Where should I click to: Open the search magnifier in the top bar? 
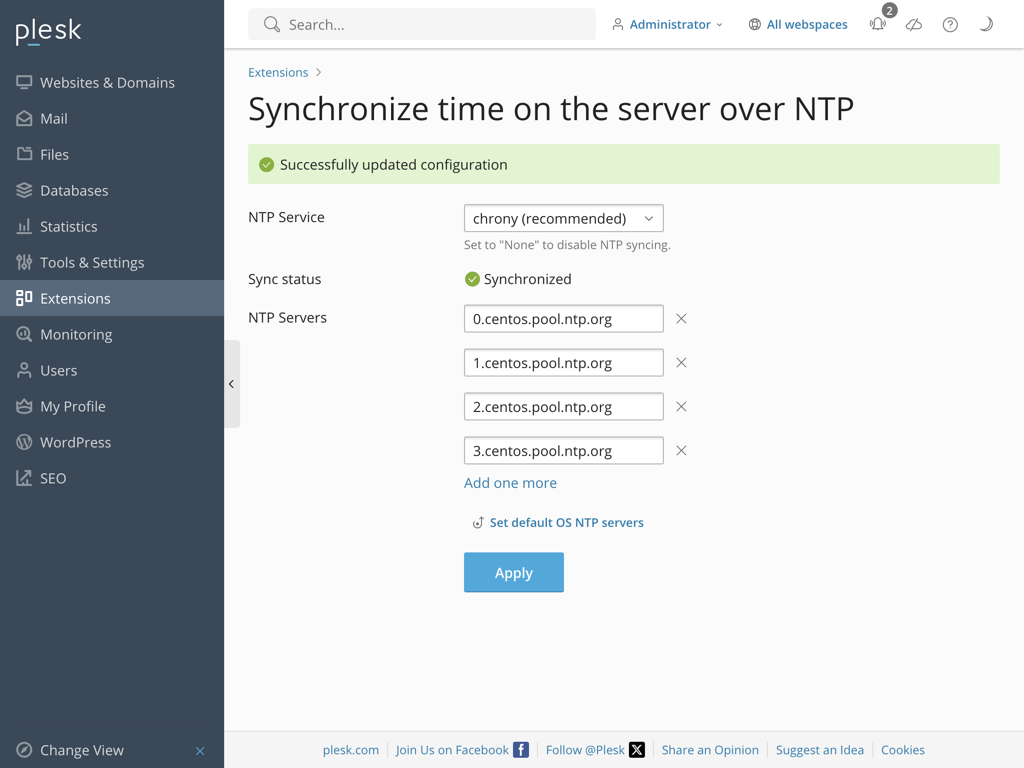click(270, 23)
